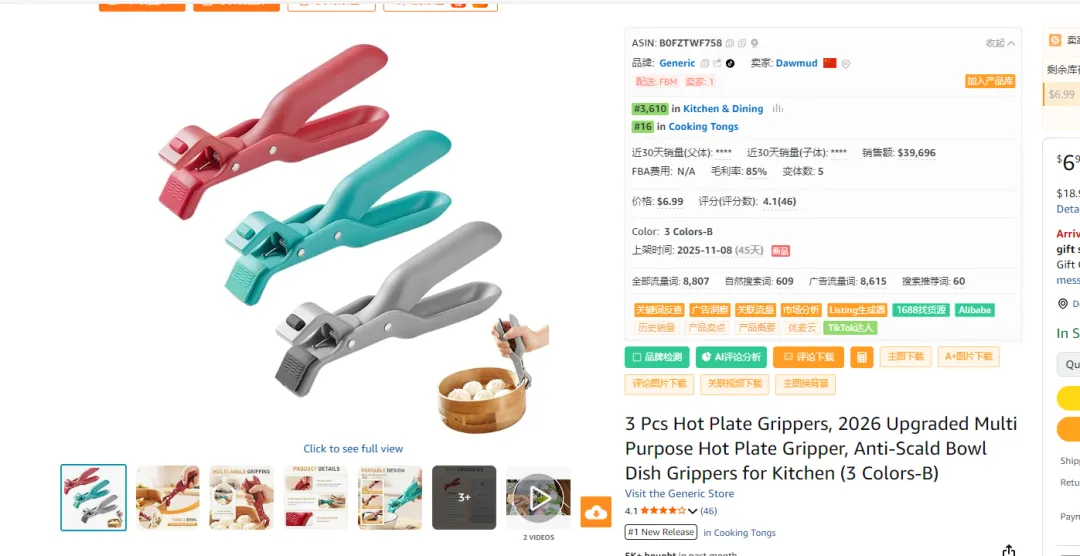The width and height of the screenshot is (1080, 556).
Task: Click the location pin icon beside ASIN
Action: pyautogui.click(x=754, y=43)
